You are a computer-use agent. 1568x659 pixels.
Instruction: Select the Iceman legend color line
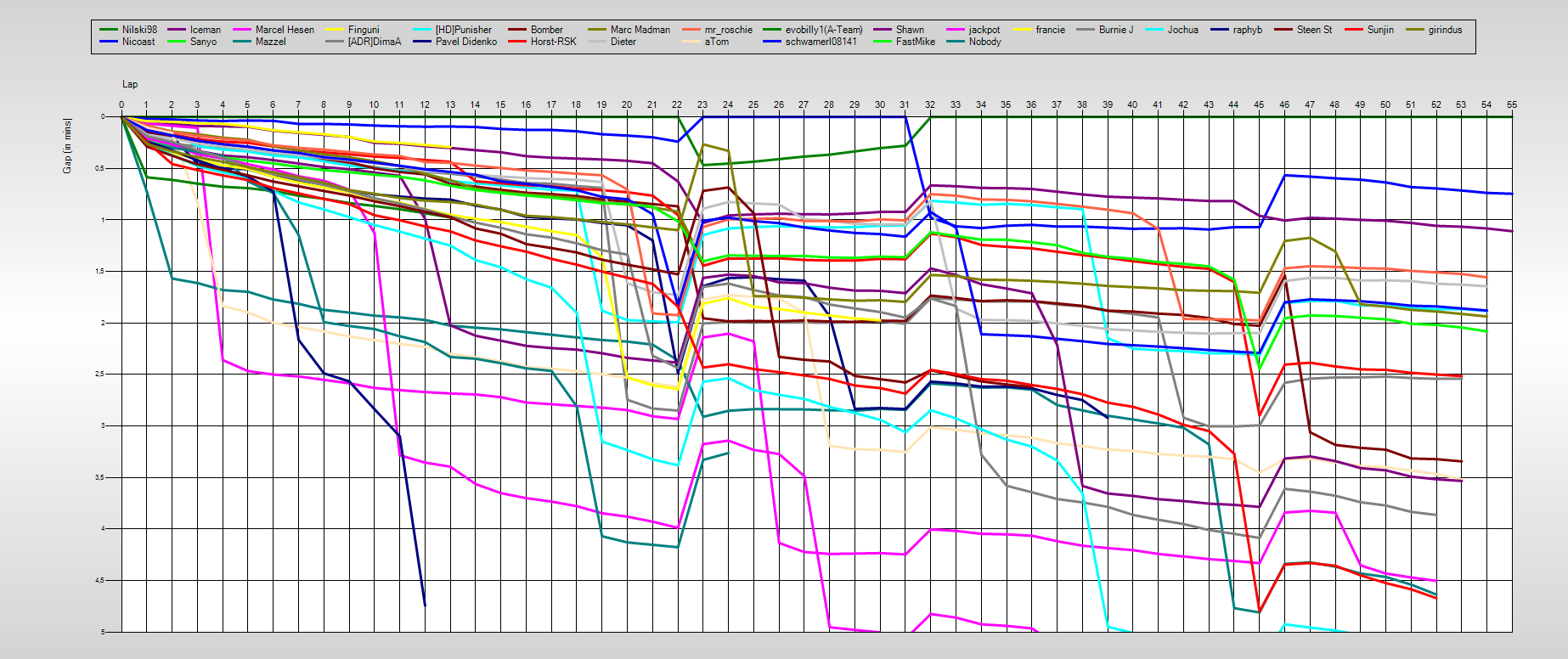coord(177,30)
